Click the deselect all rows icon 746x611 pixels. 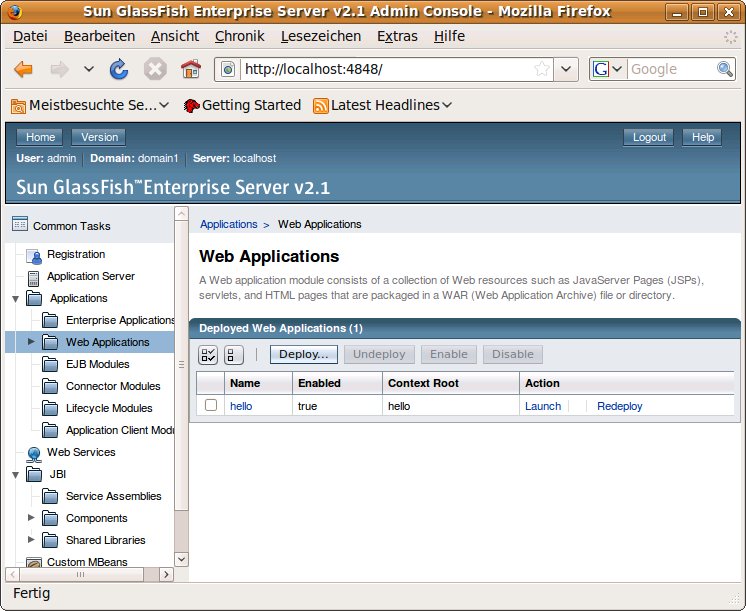234,355
